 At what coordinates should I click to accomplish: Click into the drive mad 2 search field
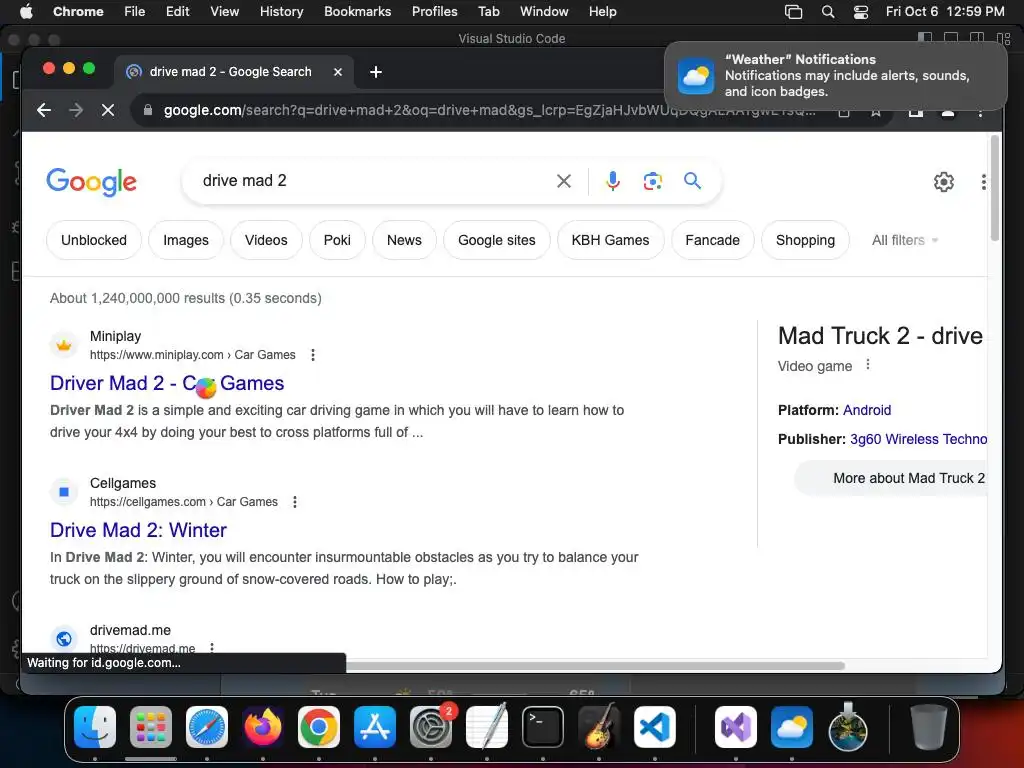(372, 181)
